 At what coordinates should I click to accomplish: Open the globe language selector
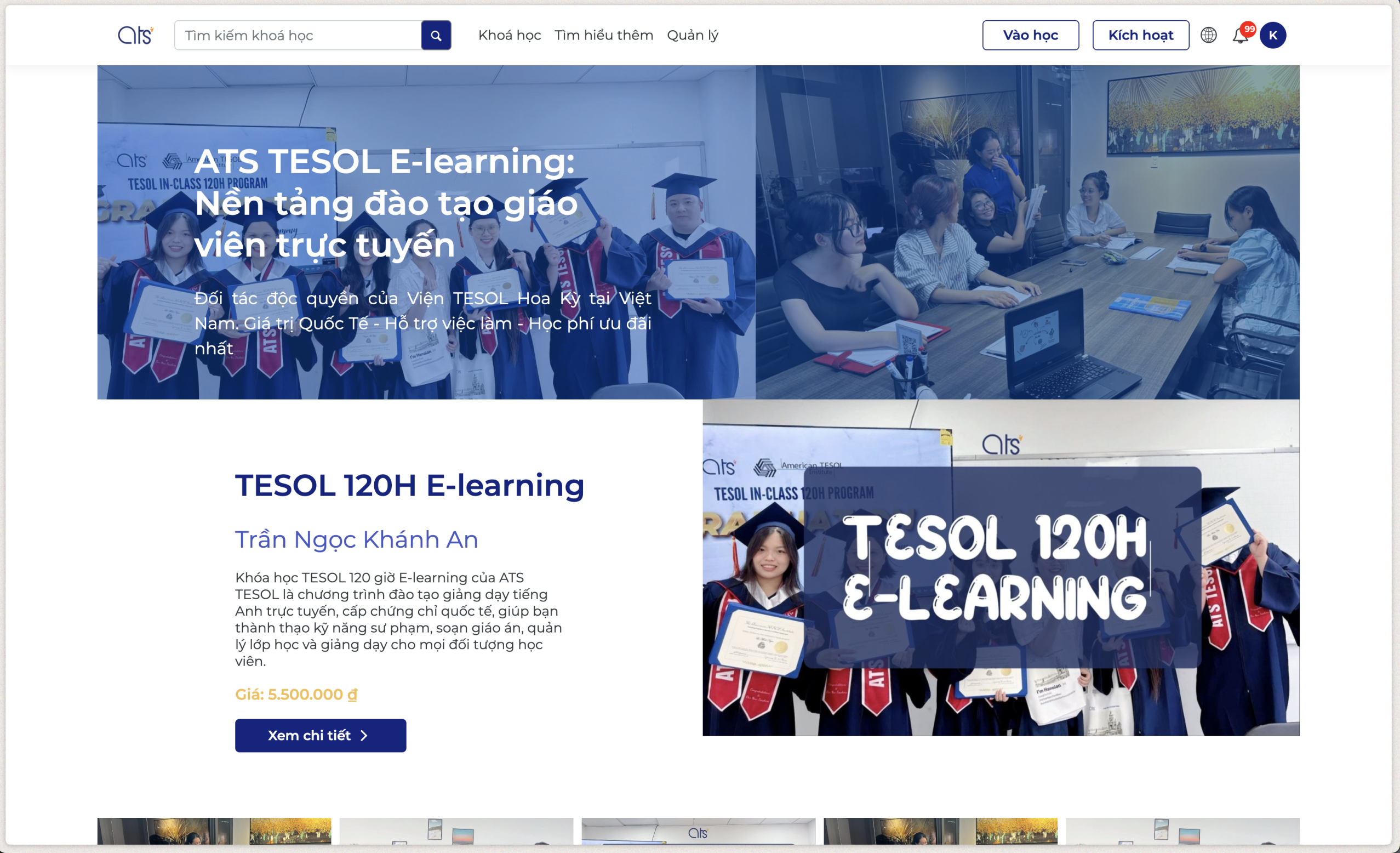coord(1208,35)
